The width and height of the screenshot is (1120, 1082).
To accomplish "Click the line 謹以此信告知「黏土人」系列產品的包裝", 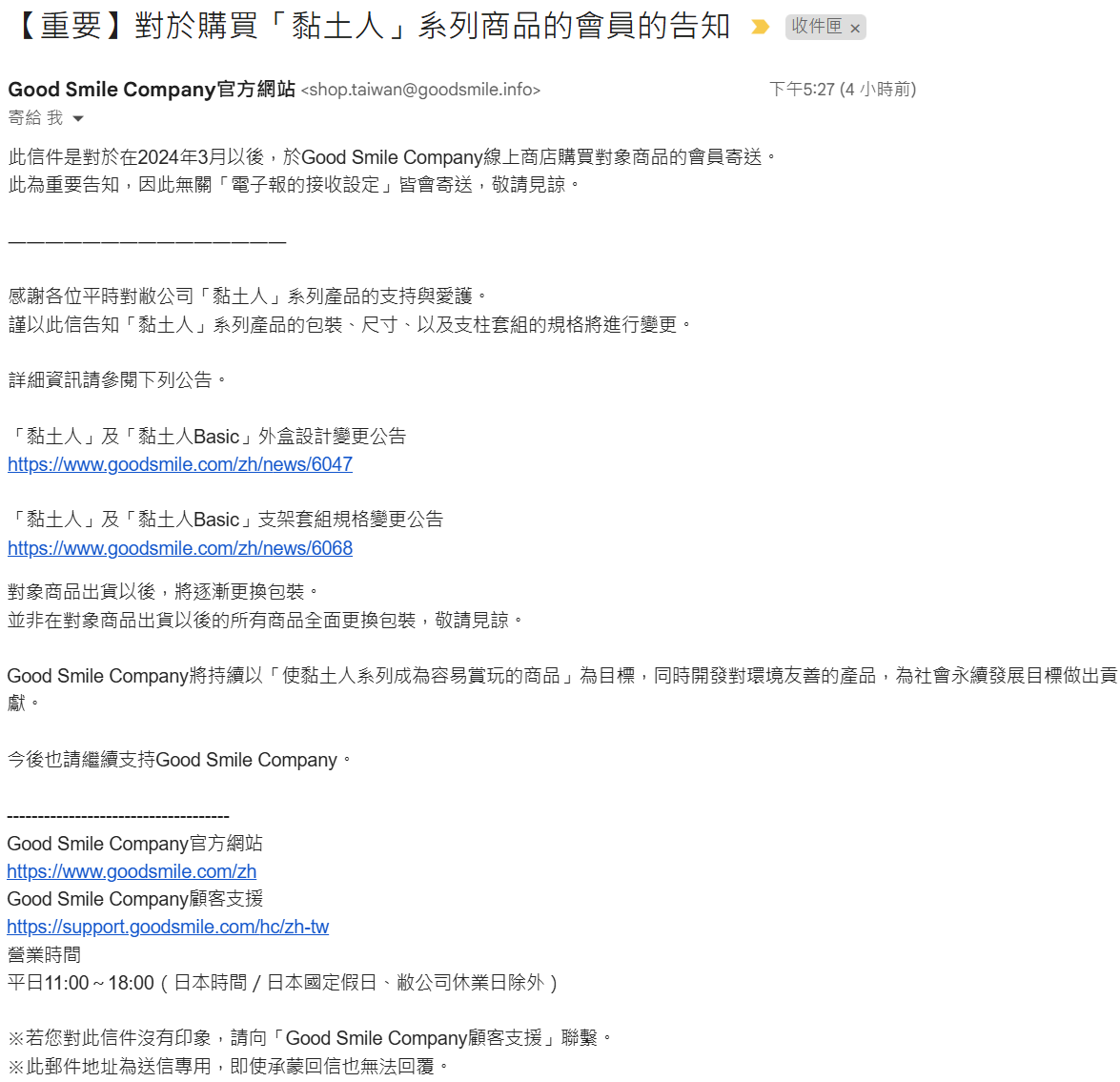I will point(350,325).
